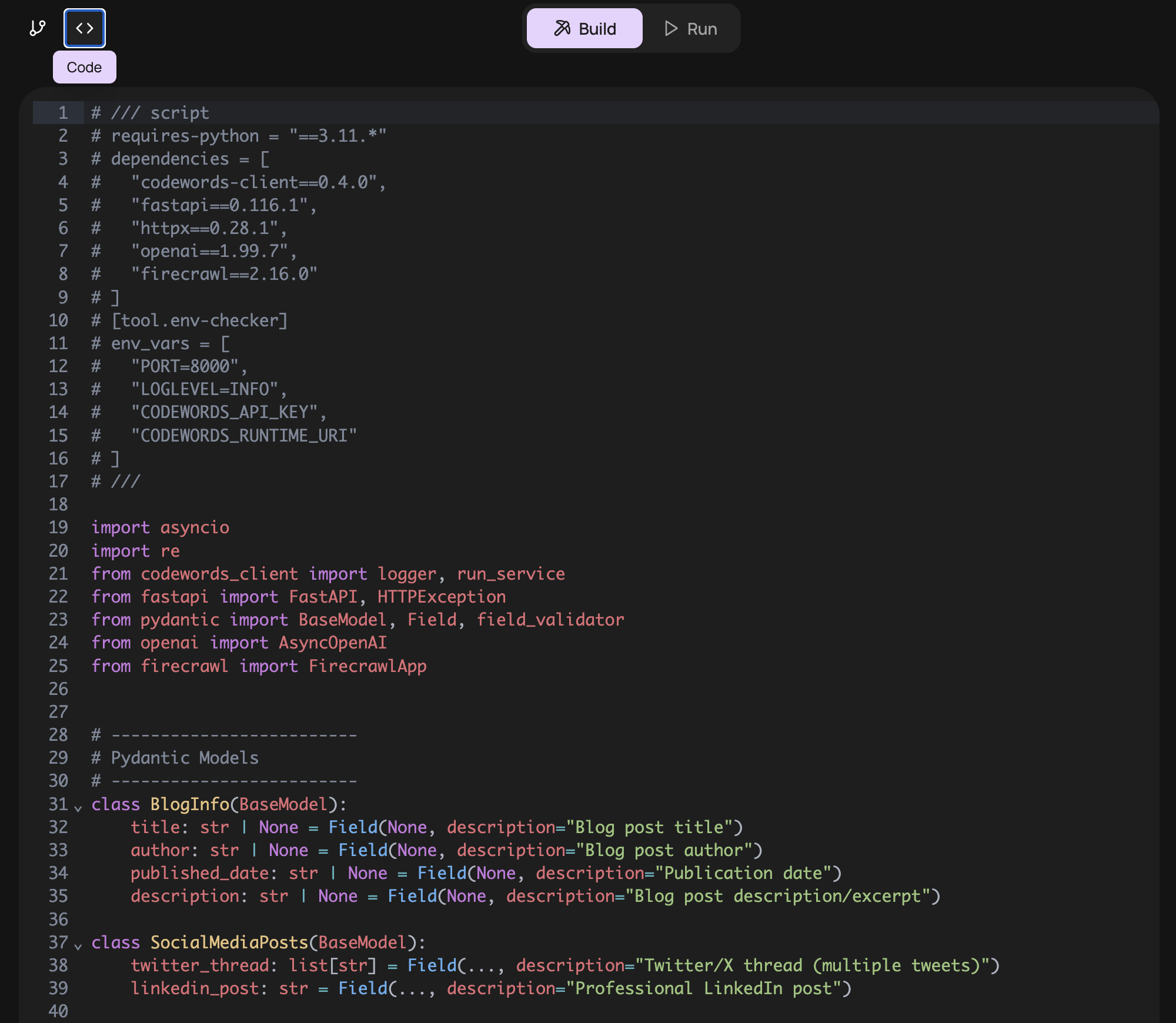Switch to the Run tab
Image resolution: width=1176 pixels, height=1023 pixels.
pyautogui.click(x=691, y=28)
